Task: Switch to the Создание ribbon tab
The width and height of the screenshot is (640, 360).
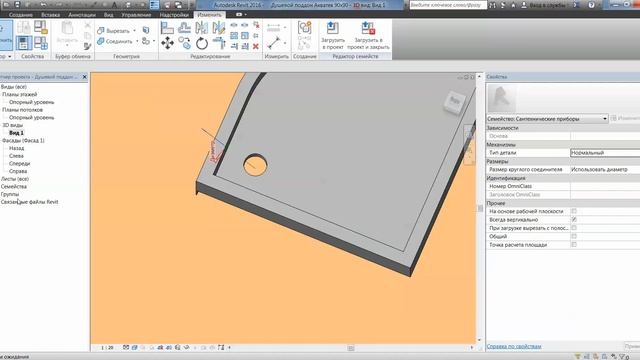Action: tap(20, 15)
